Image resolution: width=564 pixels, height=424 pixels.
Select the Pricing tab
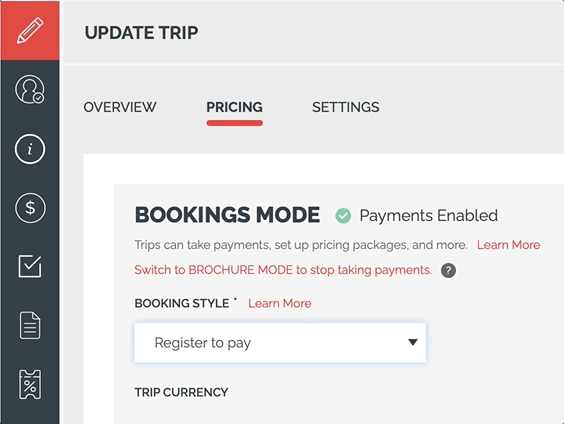coord(235,107)
